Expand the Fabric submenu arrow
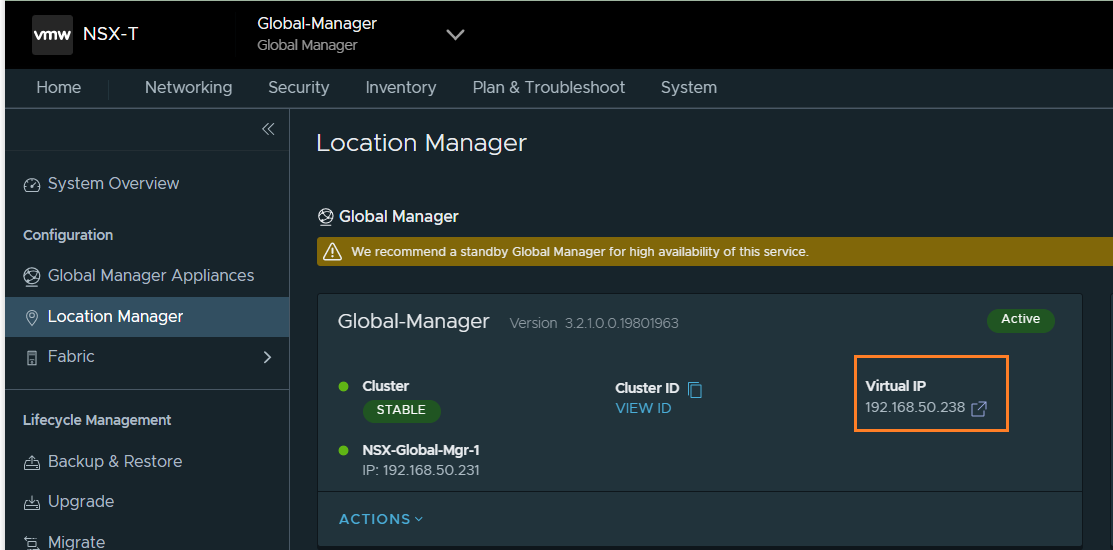1113x550 pixels. click(267, 357)
